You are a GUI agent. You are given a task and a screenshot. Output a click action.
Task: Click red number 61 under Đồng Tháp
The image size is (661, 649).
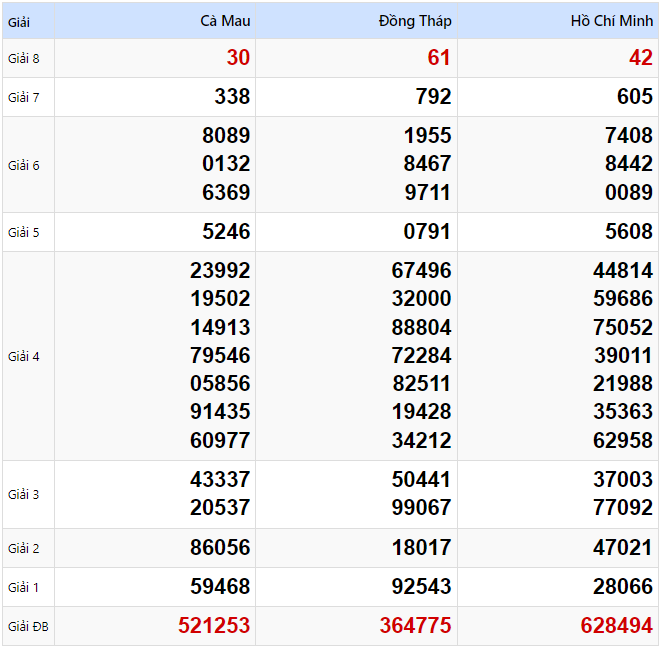click(439, 58)
